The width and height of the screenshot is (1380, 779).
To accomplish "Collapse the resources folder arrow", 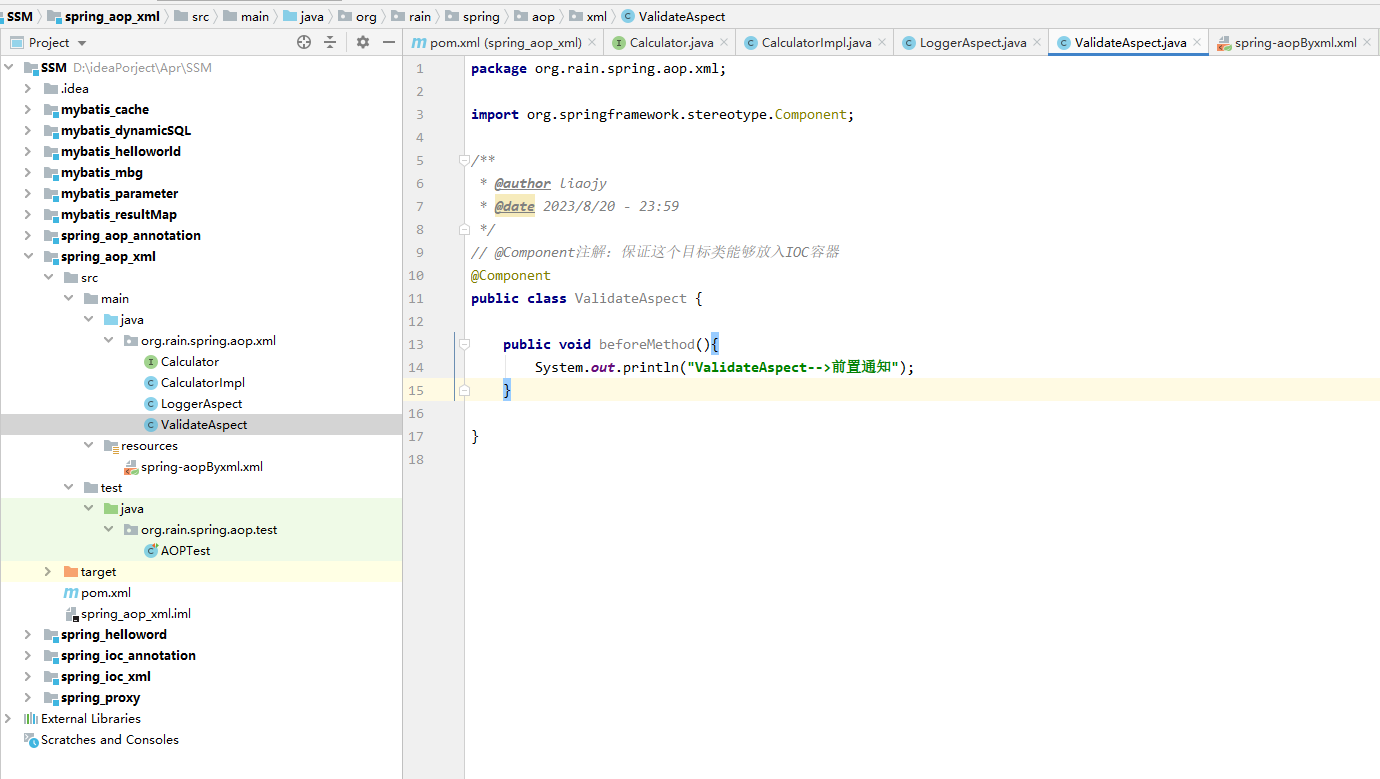I will (88, 446).
